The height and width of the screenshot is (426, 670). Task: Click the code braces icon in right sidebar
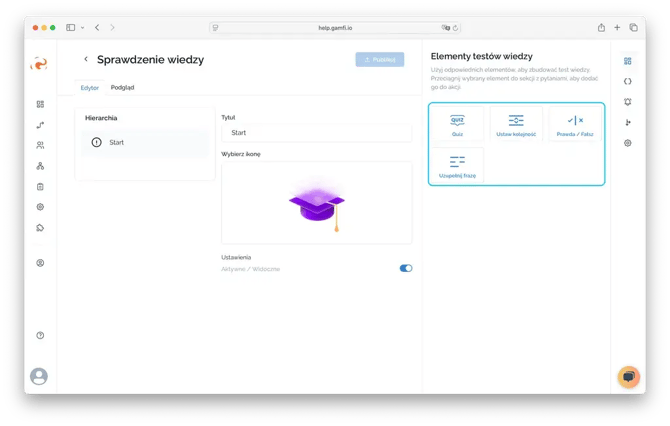point(627,81)
